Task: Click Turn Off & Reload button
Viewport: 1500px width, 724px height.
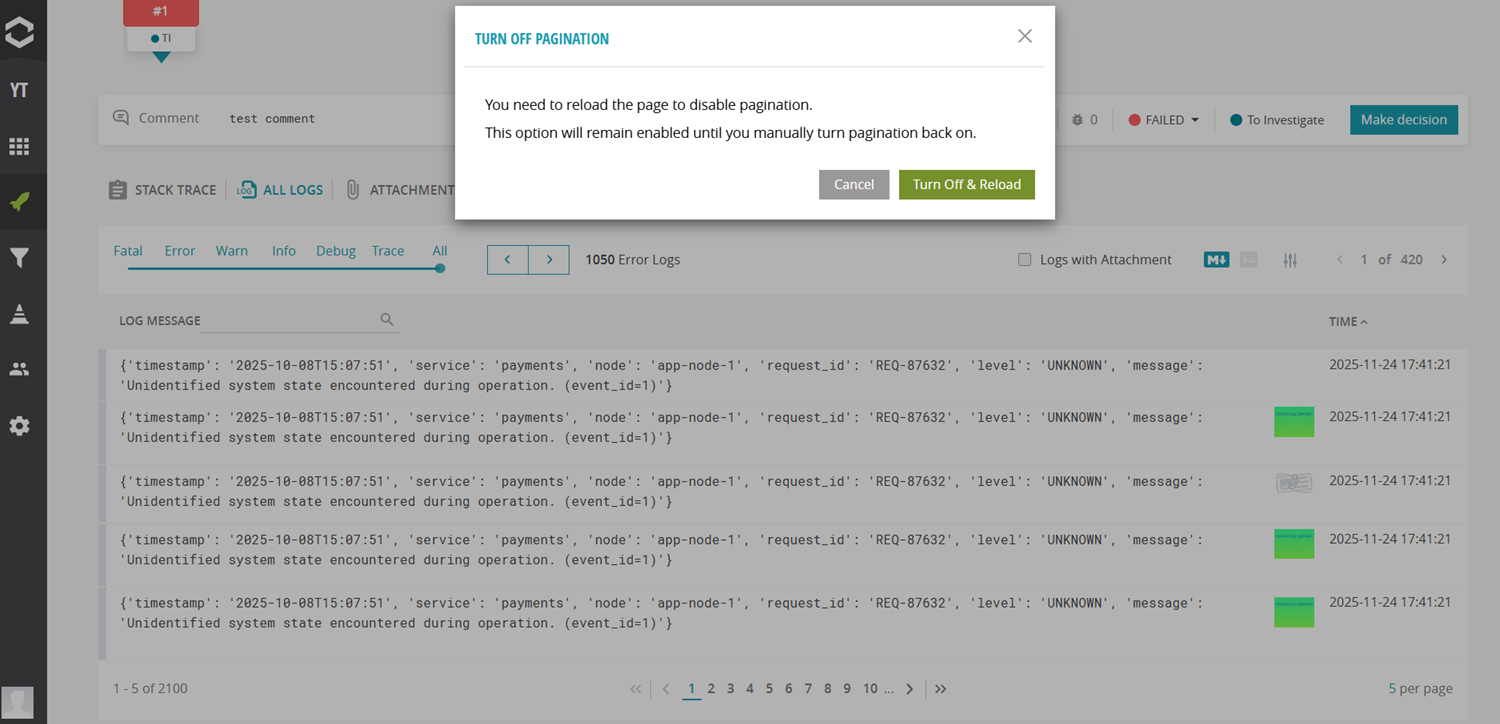Action: [967, 184]
